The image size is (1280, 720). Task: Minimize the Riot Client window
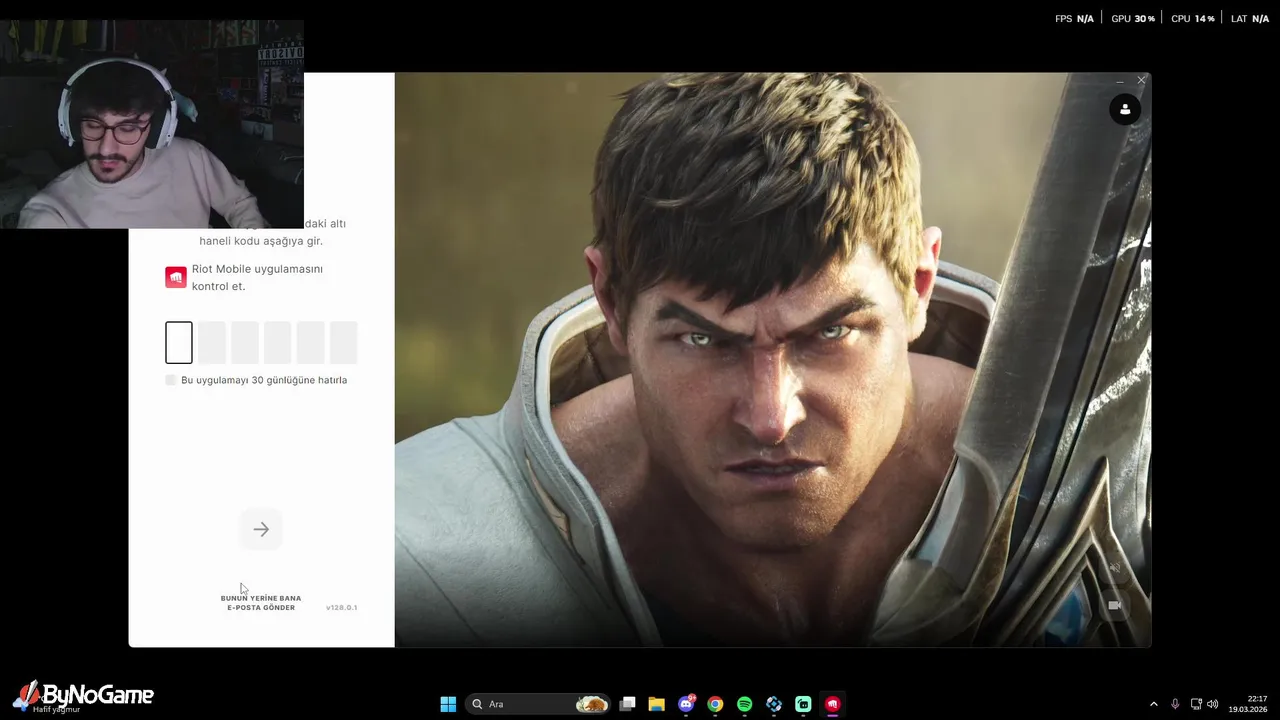point(1120,80)
